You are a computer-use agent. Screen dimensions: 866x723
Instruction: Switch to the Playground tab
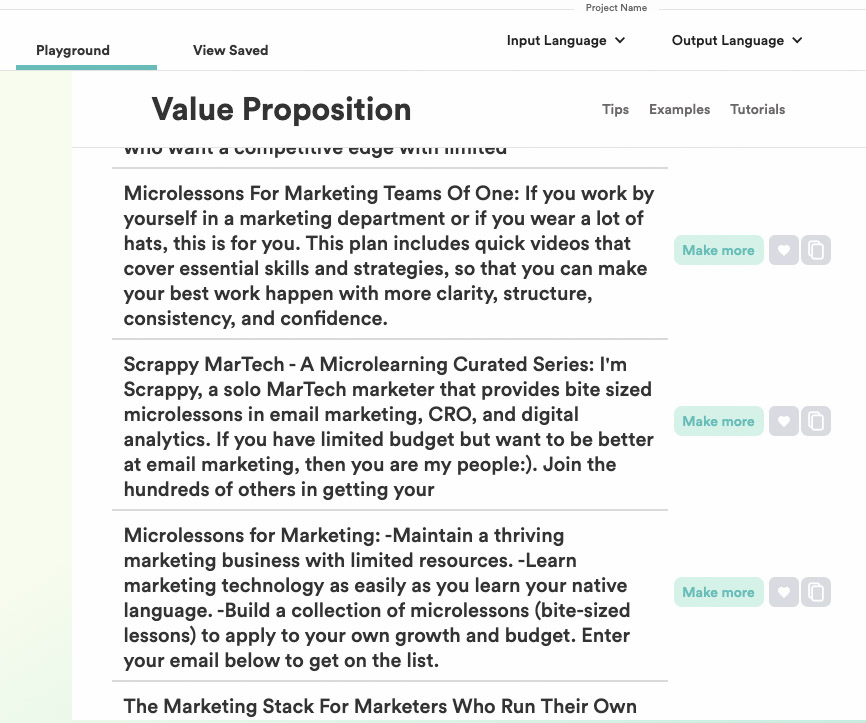click(73, 50)
